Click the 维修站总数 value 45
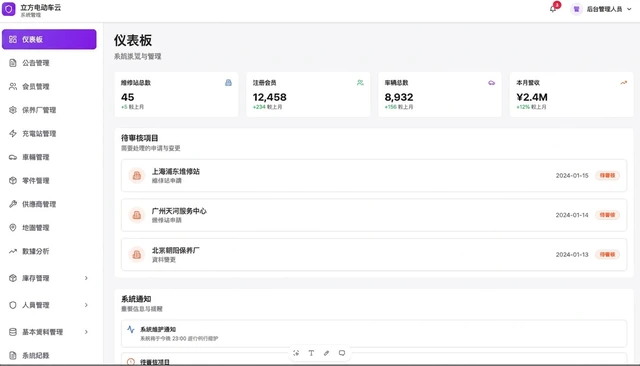The height and width of the screenshot is (366, 640). 127,97
